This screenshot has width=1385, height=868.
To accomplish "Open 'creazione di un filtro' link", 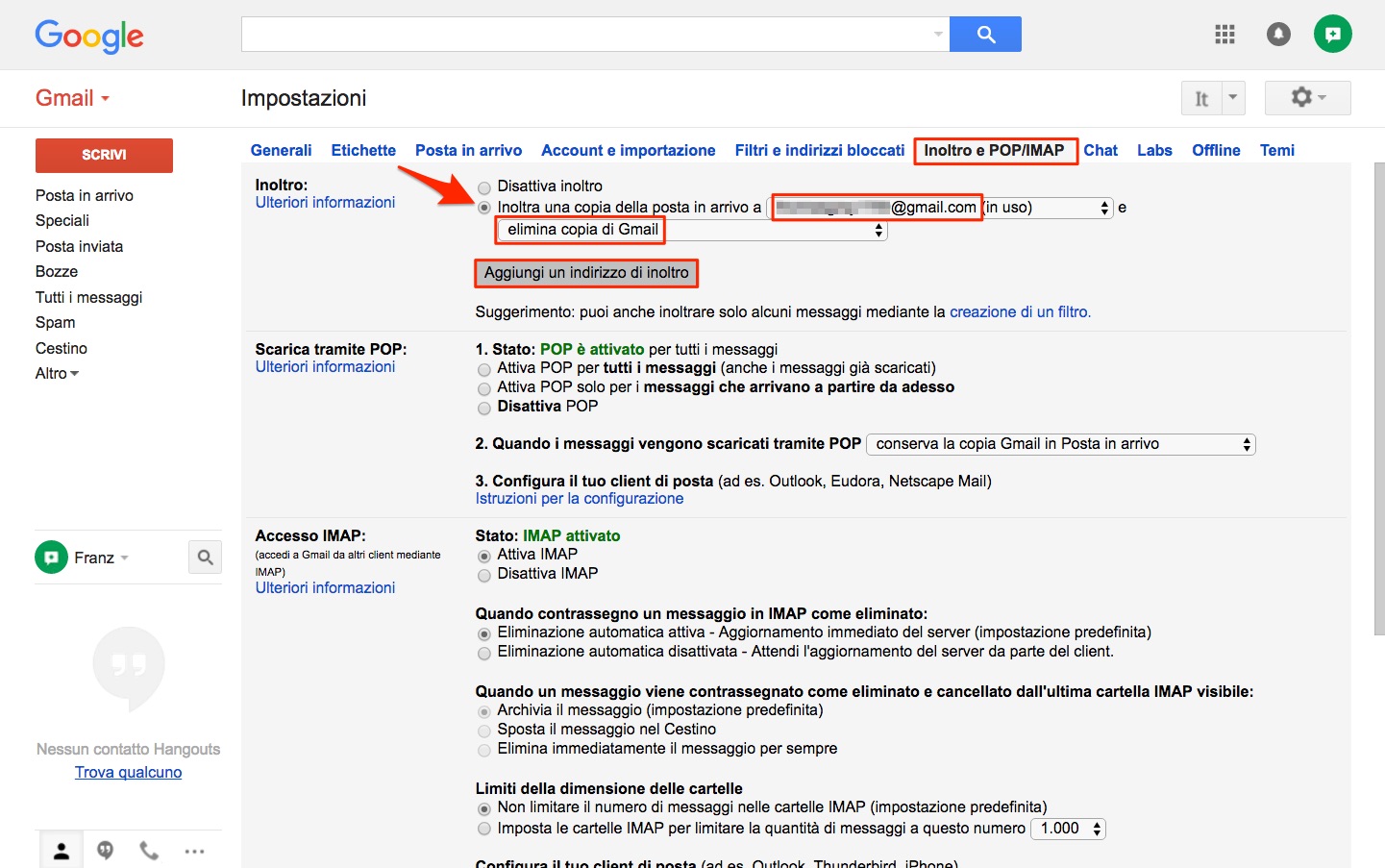I will pyautogui.click(x=1020, y=311).
